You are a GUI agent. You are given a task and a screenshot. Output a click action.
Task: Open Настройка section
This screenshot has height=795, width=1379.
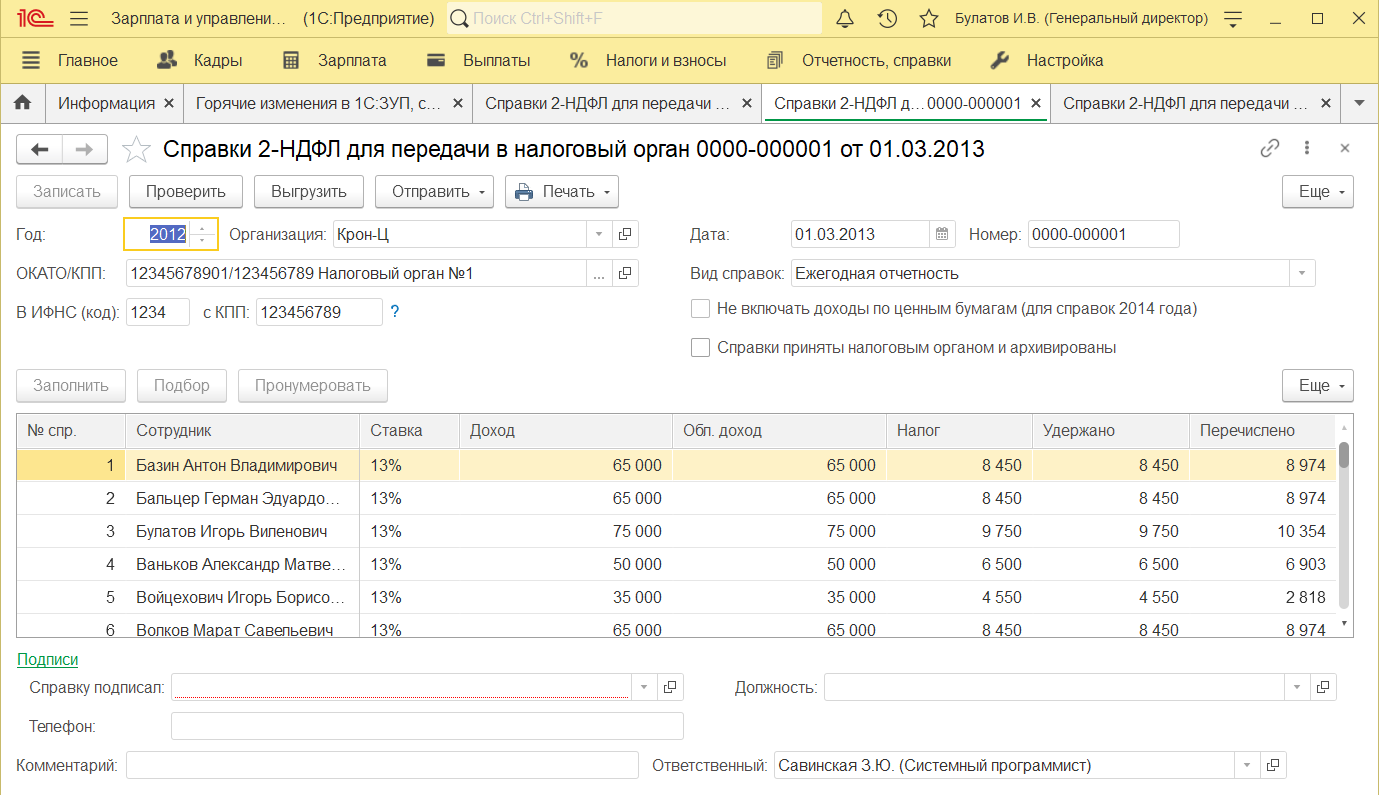click(x=1047, y=60)
